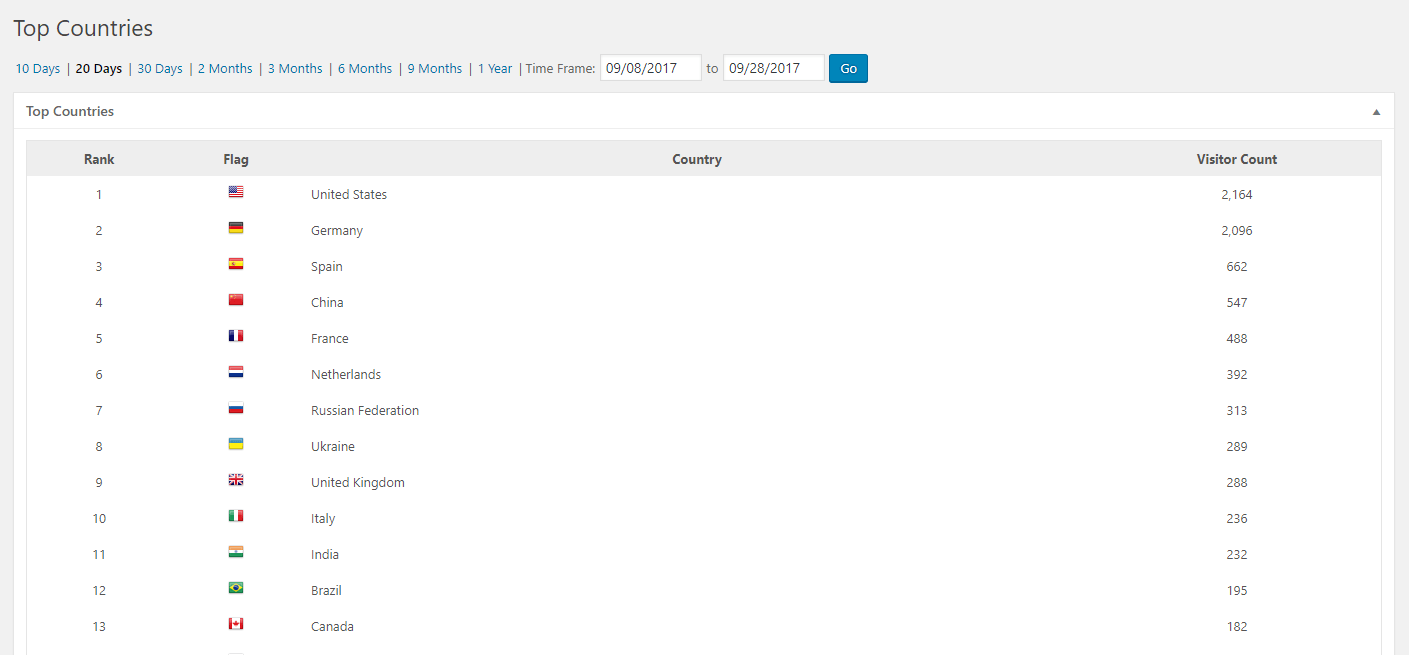Image resolution: width=1409 pixels, height=655 pixels.
Task: Click visitor count 2,164
Action: click(x=1237, y=195)
